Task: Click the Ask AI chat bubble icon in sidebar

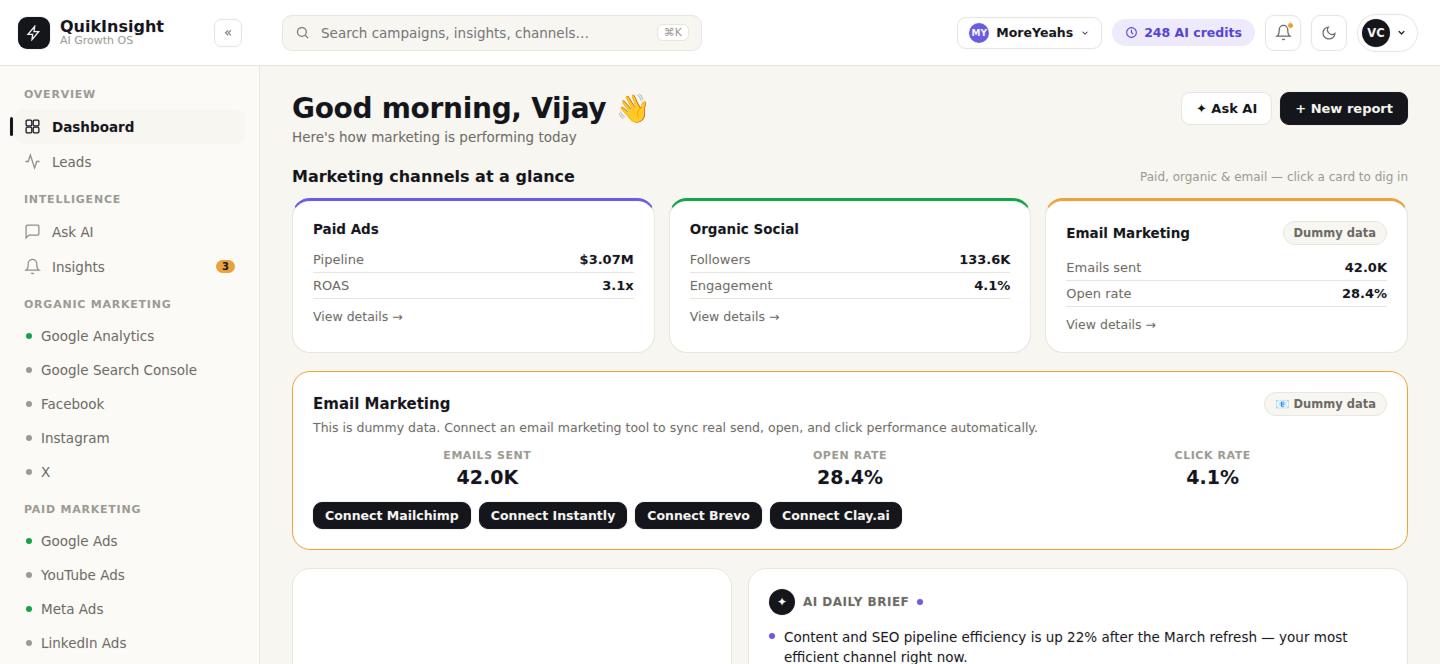Action: coord(32,232)
